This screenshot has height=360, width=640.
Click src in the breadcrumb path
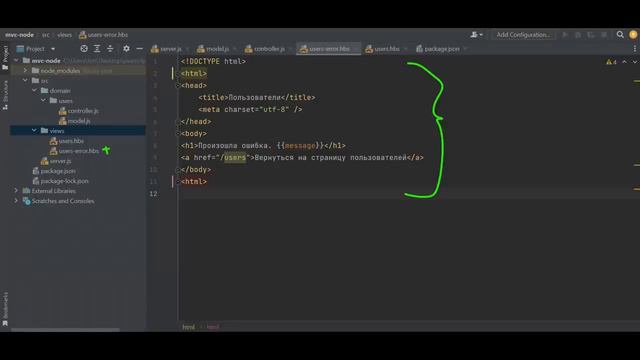point(46,35)
